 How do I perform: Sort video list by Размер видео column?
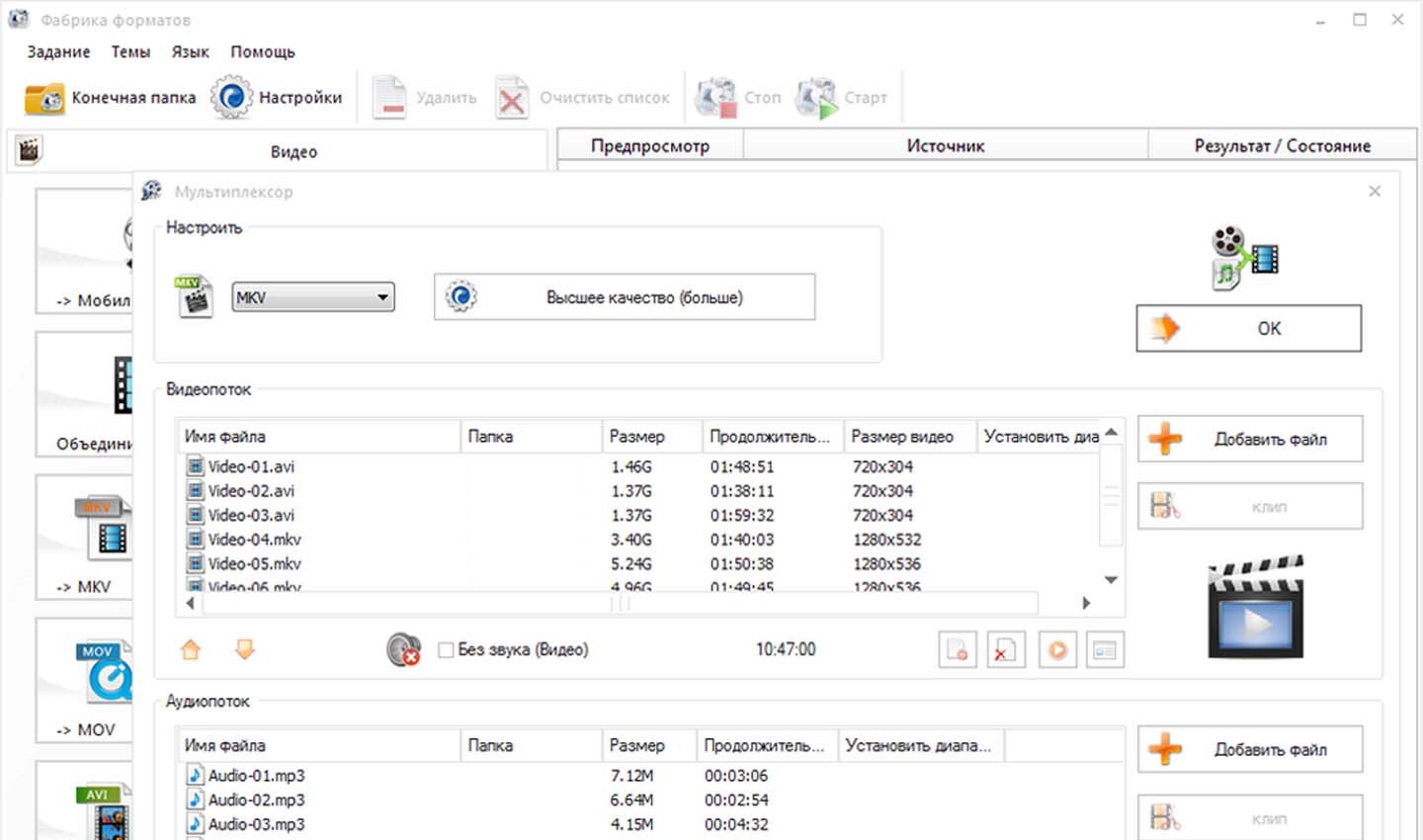[x=909, y=436]
